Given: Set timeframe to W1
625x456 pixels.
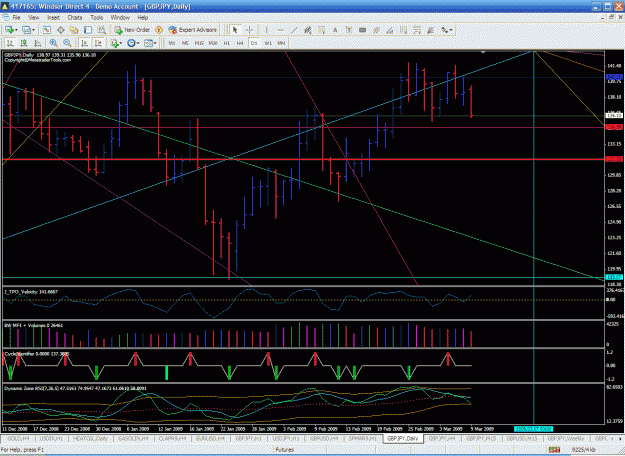Looking at the screenshot, I should click(268, 43).
